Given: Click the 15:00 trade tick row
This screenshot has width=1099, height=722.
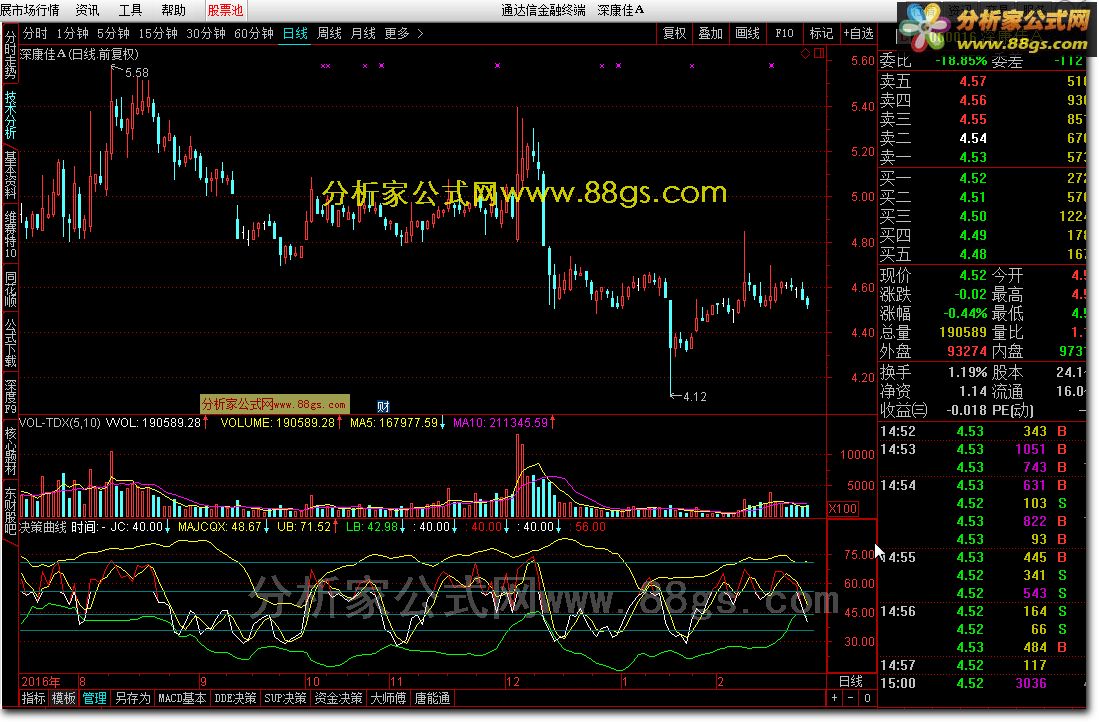Looking at the screenshot, I should pos(982,683).
